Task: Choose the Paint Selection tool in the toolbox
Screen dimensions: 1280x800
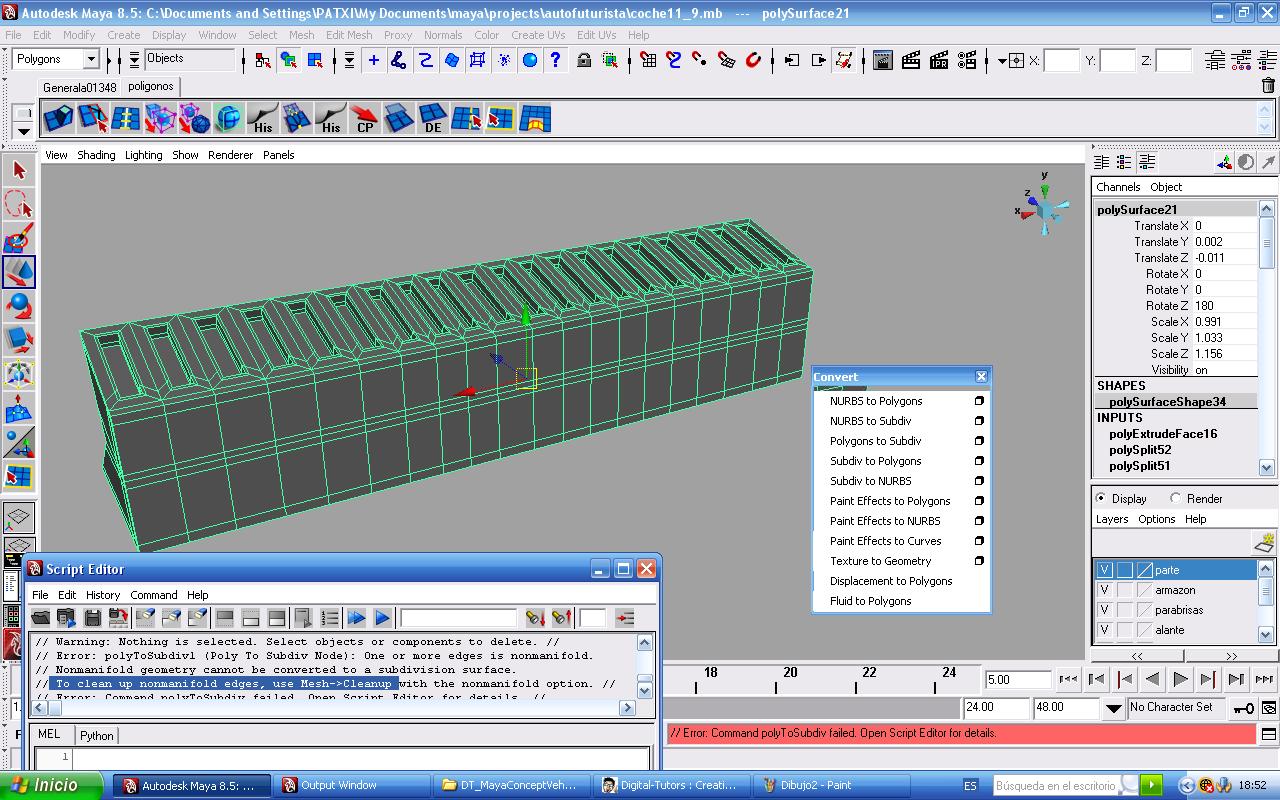Action: (19, 238)
